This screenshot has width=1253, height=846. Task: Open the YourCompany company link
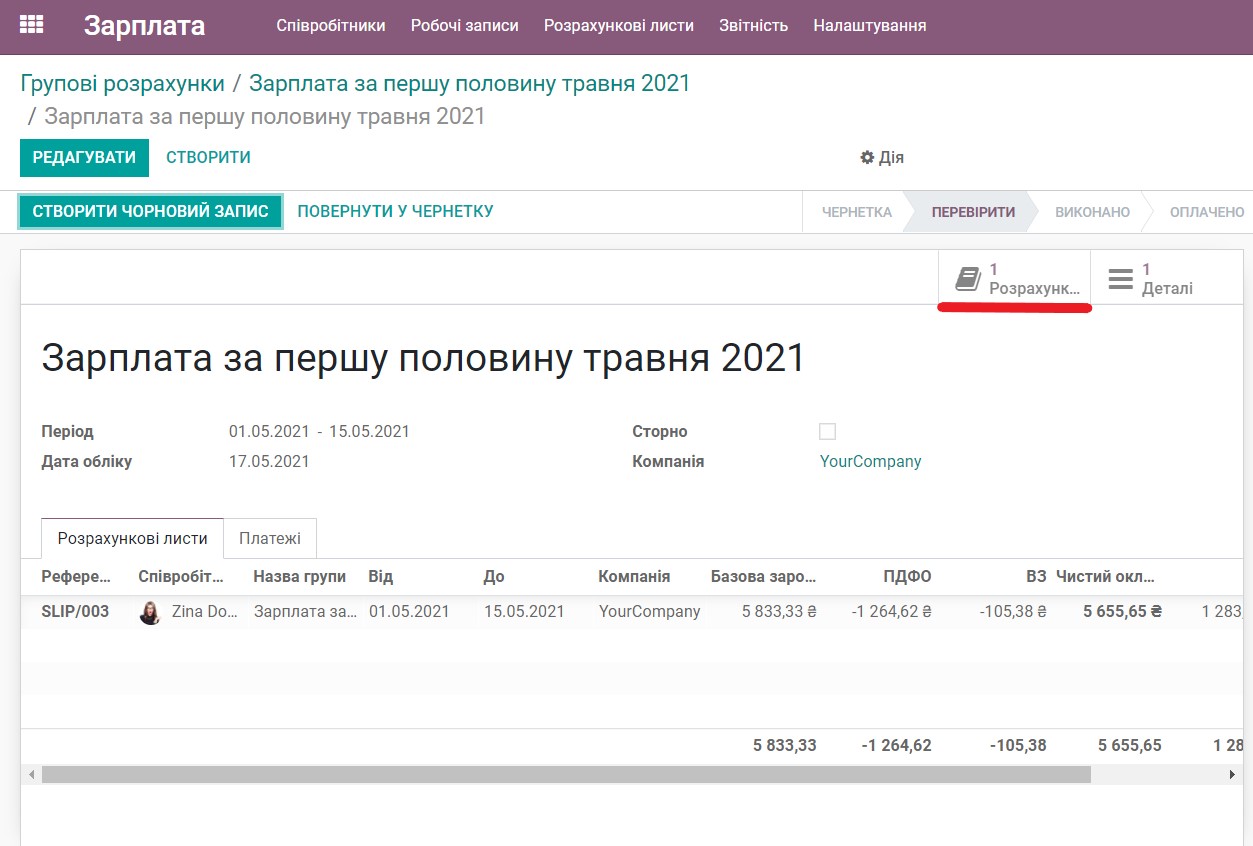(870, 461)
